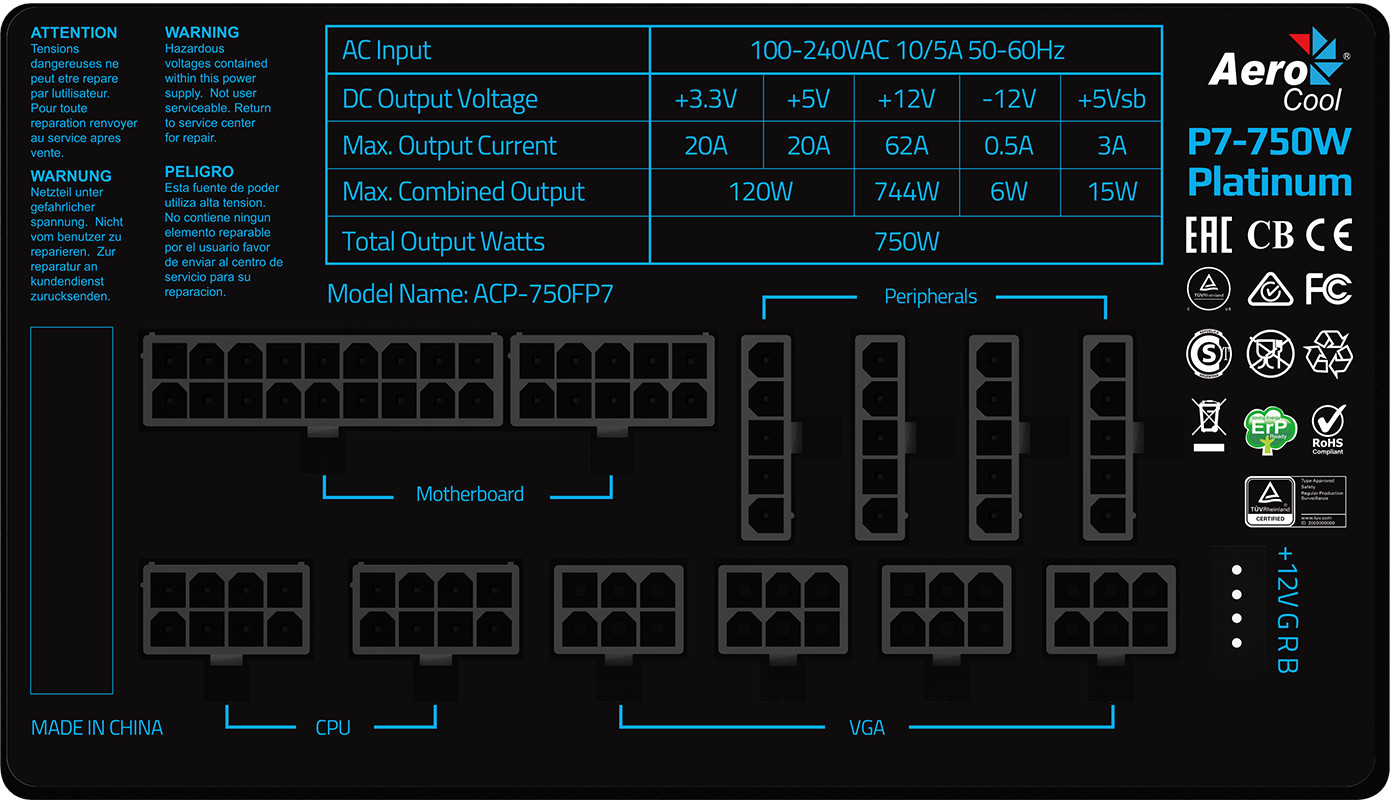Click the 750W total output cell
Screen dimensions: 1390x800
(906, 241)
